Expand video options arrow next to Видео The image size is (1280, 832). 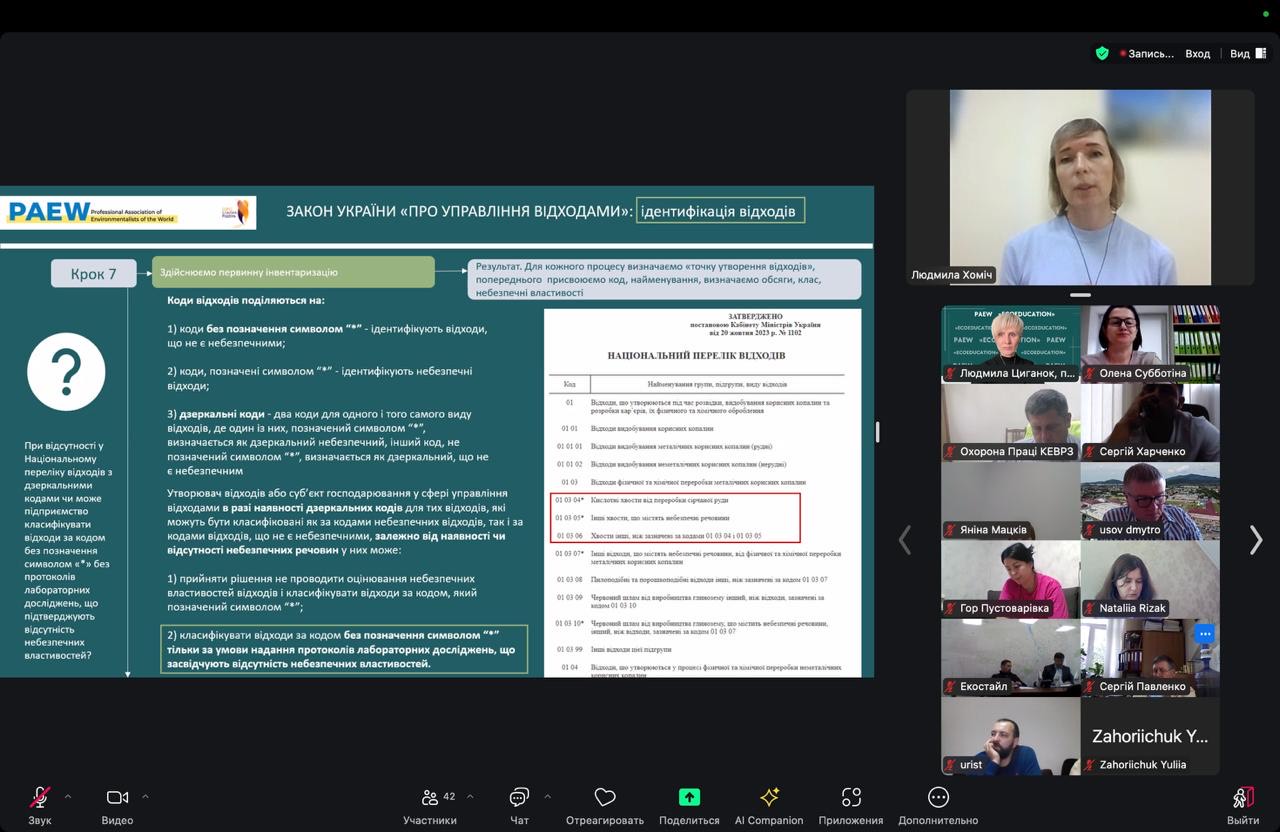coord(145,797)
